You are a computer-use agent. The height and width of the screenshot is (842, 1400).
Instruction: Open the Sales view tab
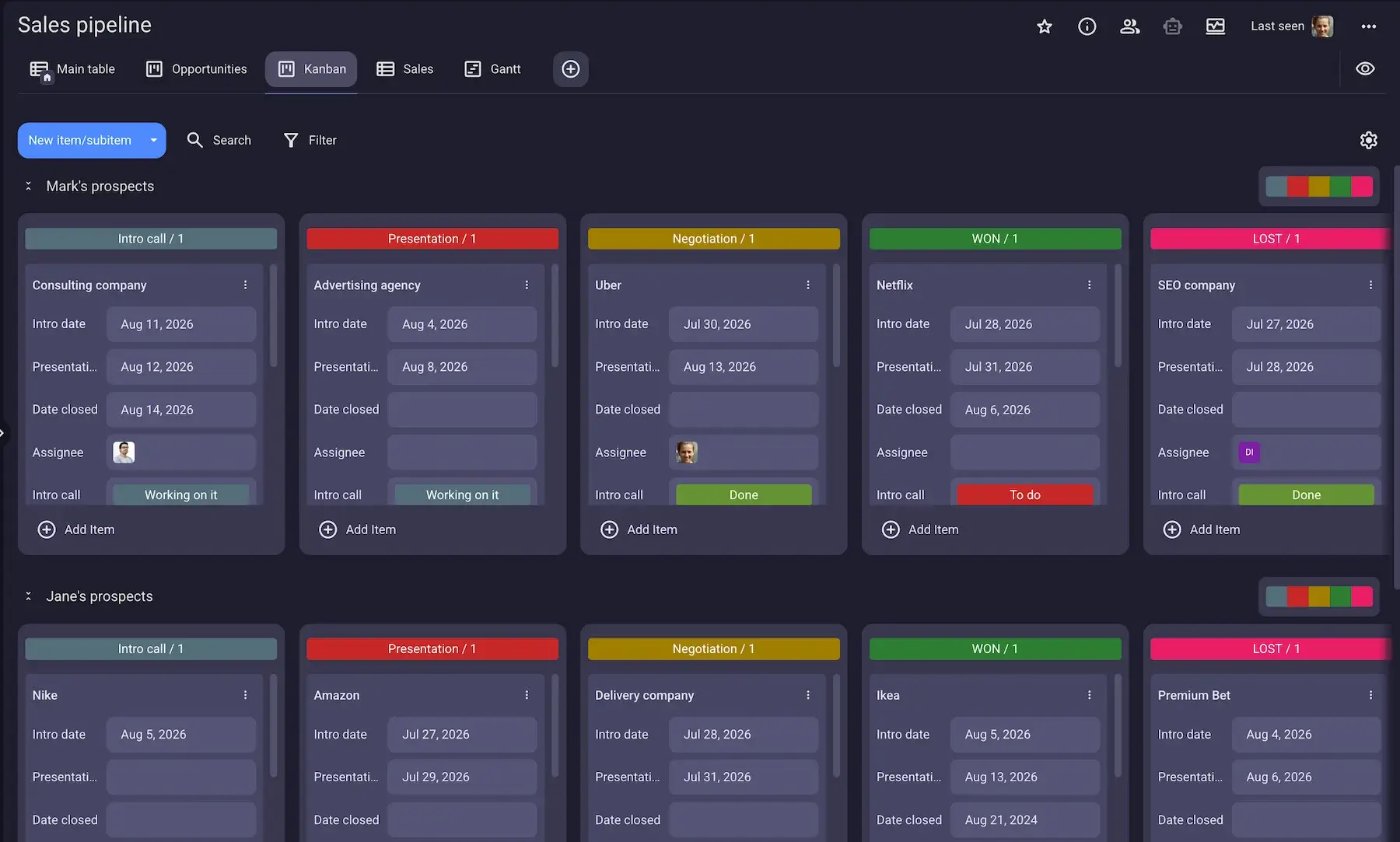click(x=405, y=69)
